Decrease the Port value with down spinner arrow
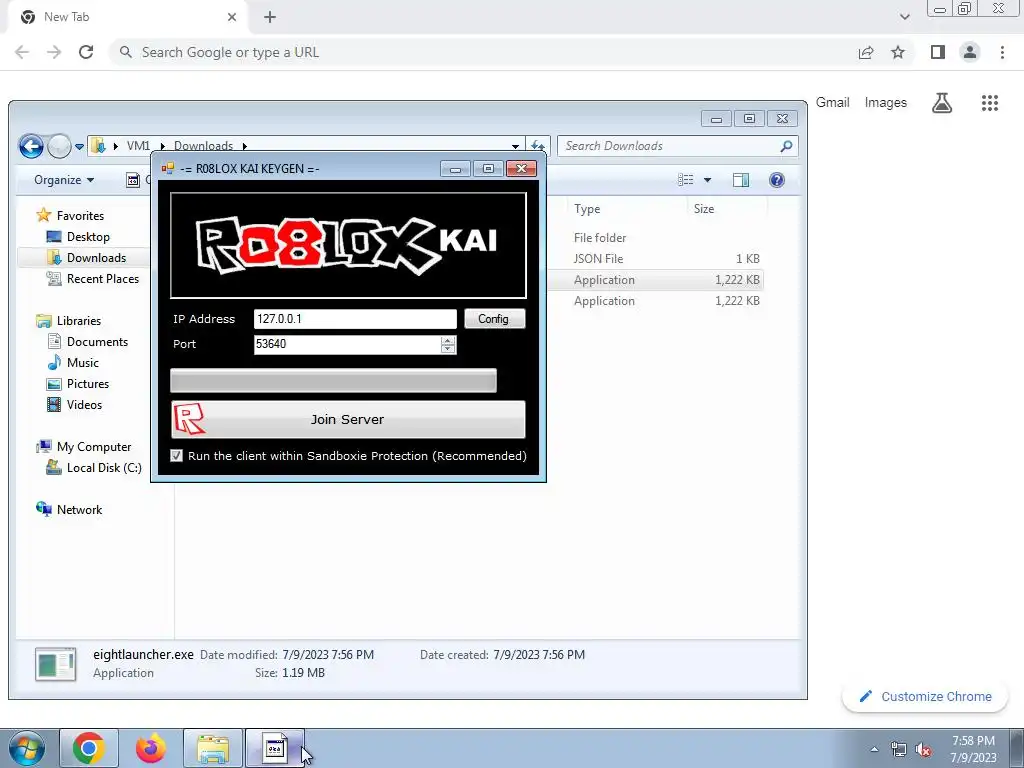Screen dimensions: 1024x768 click(x=448, y=349)
